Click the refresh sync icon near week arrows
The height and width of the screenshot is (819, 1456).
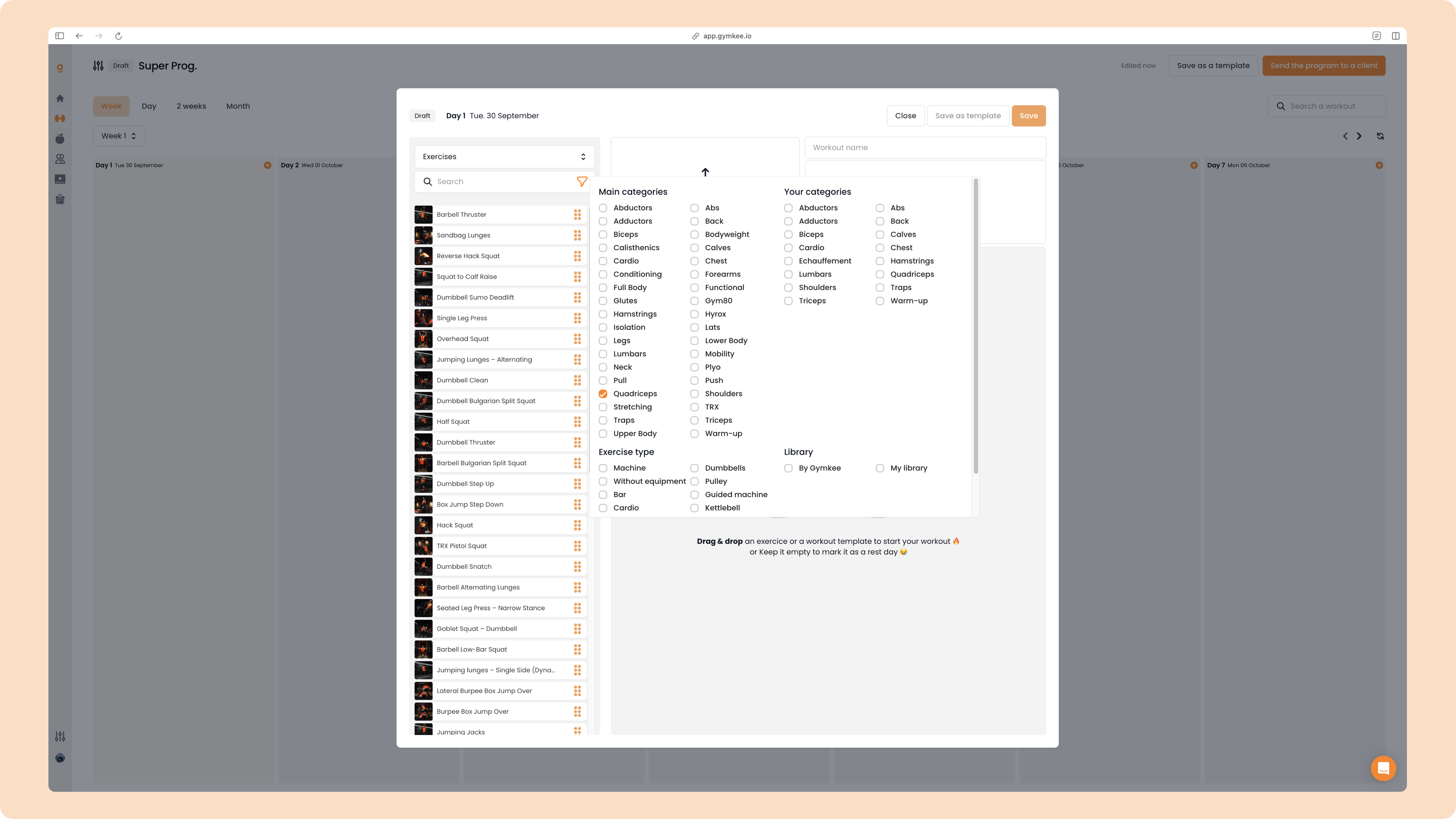(x=1380, y=136)
